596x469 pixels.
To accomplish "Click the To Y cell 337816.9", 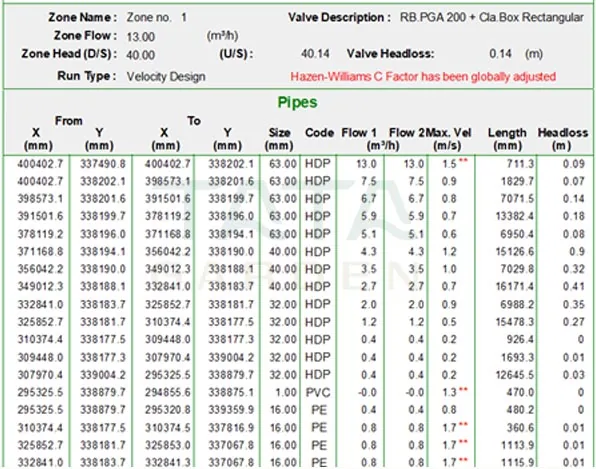I will point(231,428).
